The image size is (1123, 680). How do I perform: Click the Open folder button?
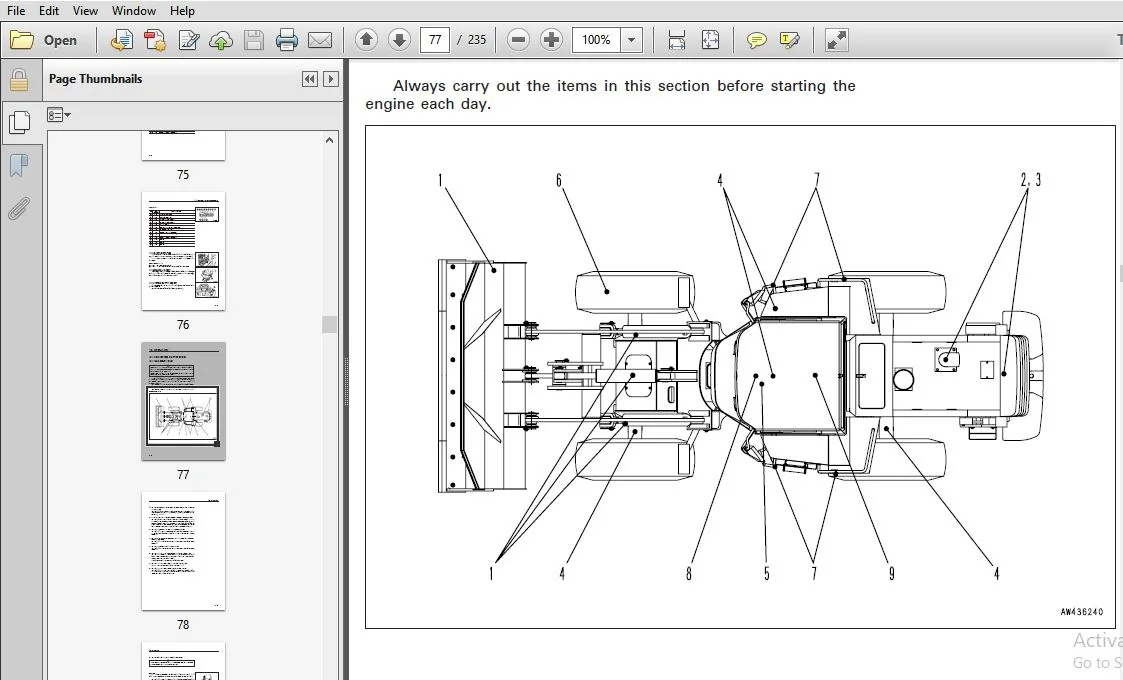pos(44,40)
